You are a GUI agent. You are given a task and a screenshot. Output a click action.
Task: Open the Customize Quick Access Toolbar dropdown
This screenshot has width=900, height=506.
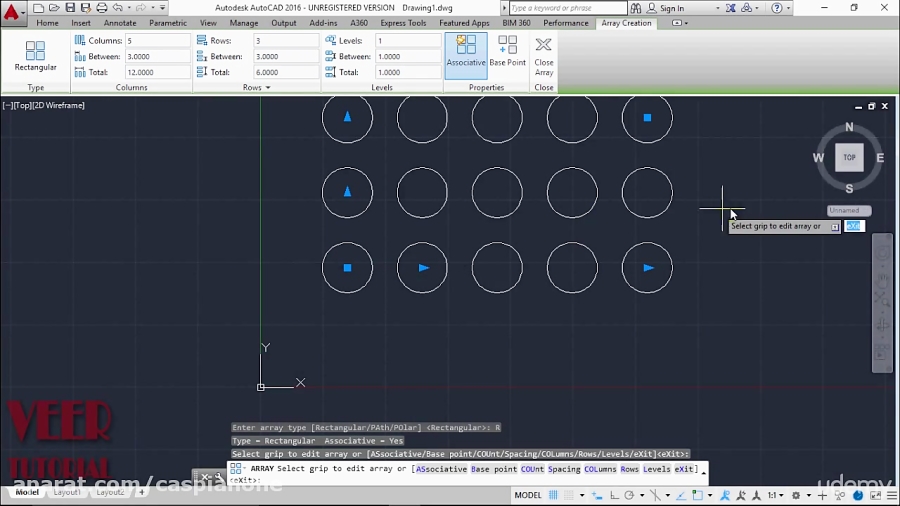(x=162, y=8)
